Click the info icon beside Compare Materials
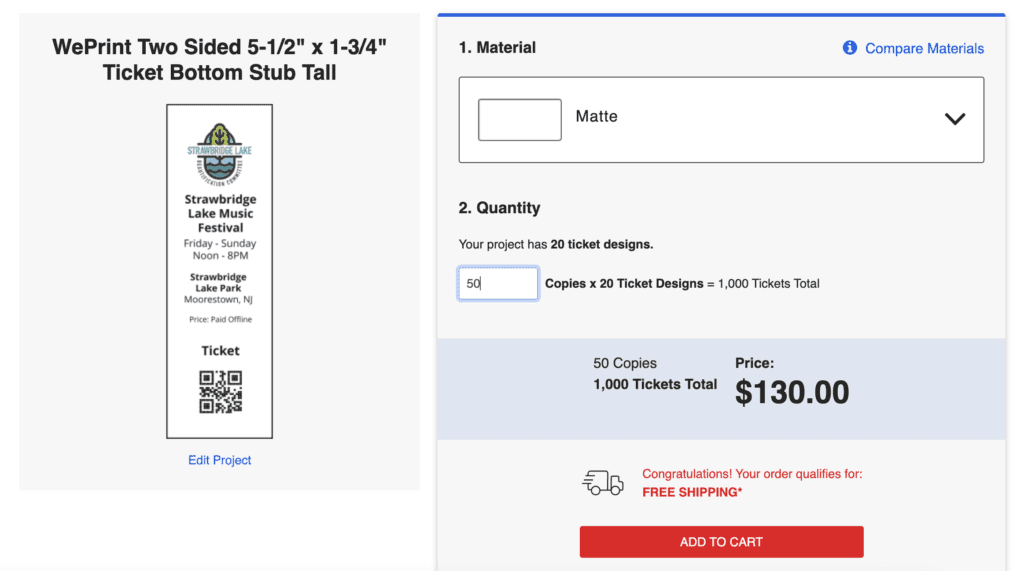This screenshot has width=1024, height=571. (x=849, y=48)
